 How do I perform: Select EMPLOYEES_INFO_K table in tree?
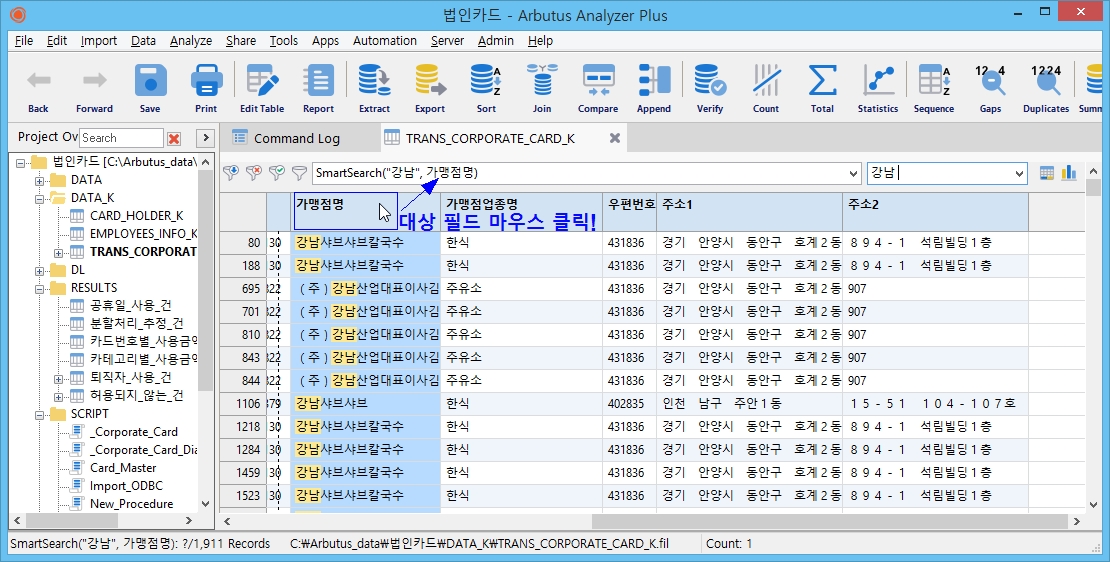tap(143, 234)
